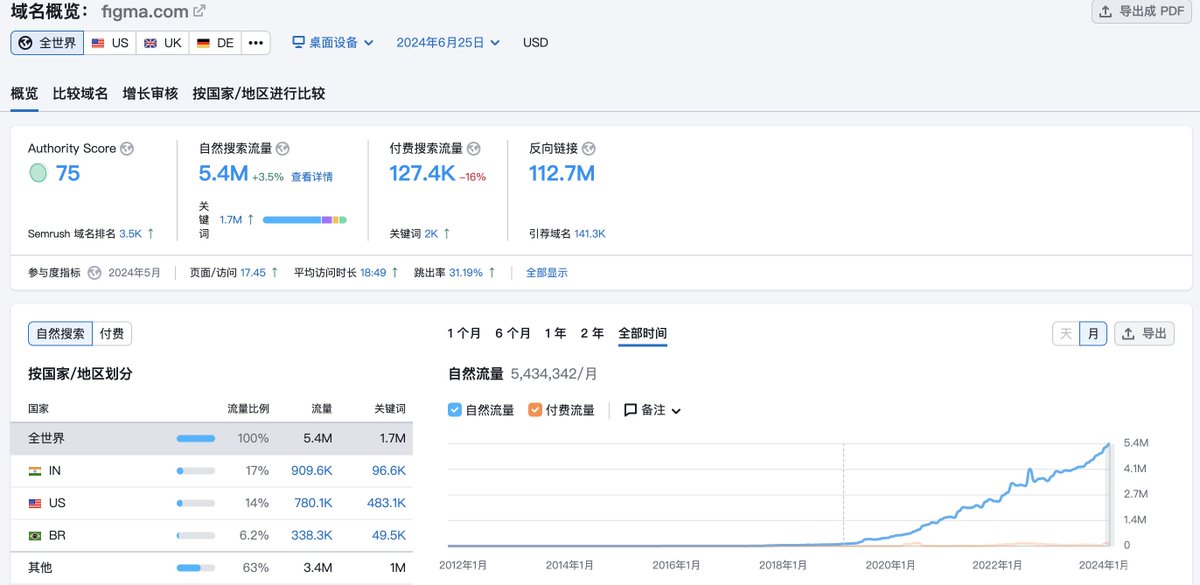This screenshot has height=585, width=1200.
Task: Click 全部显示 link
Action: 547,272
